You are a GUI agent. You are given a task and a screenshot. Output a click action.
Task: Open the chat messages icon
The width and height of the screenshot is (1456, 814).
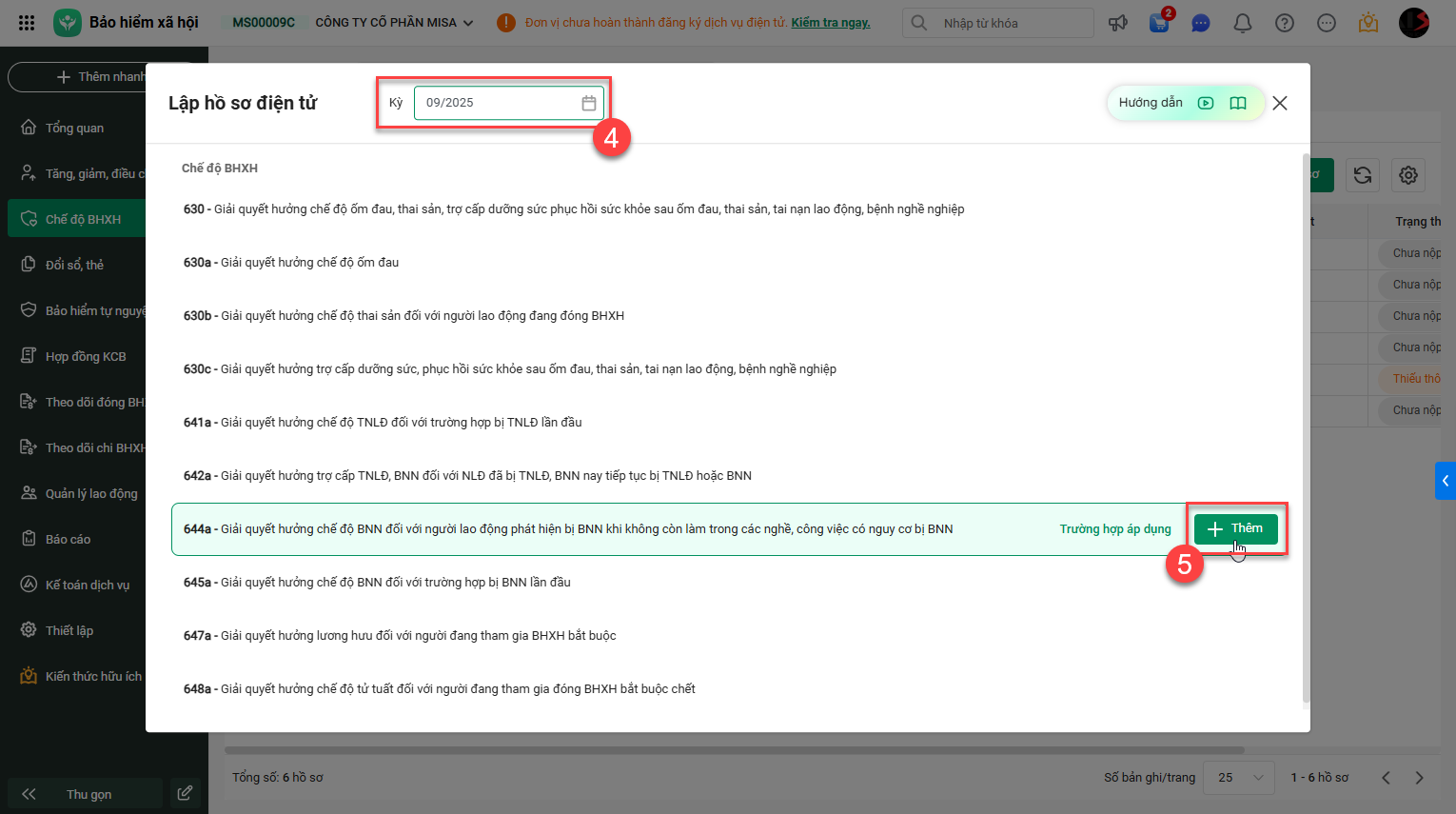pyautogui.click(x=1201, y=23)
